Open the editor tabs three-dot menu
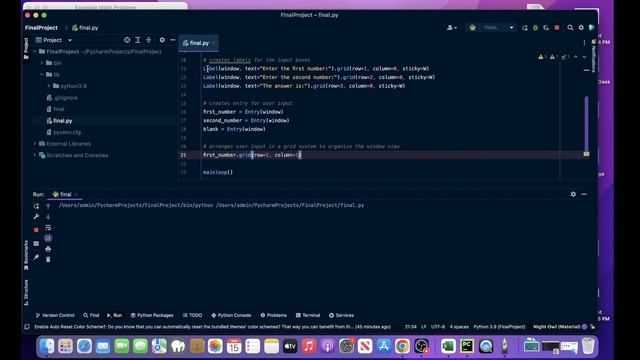The height and width of the screenshot is (360, 640). point(584,43)
